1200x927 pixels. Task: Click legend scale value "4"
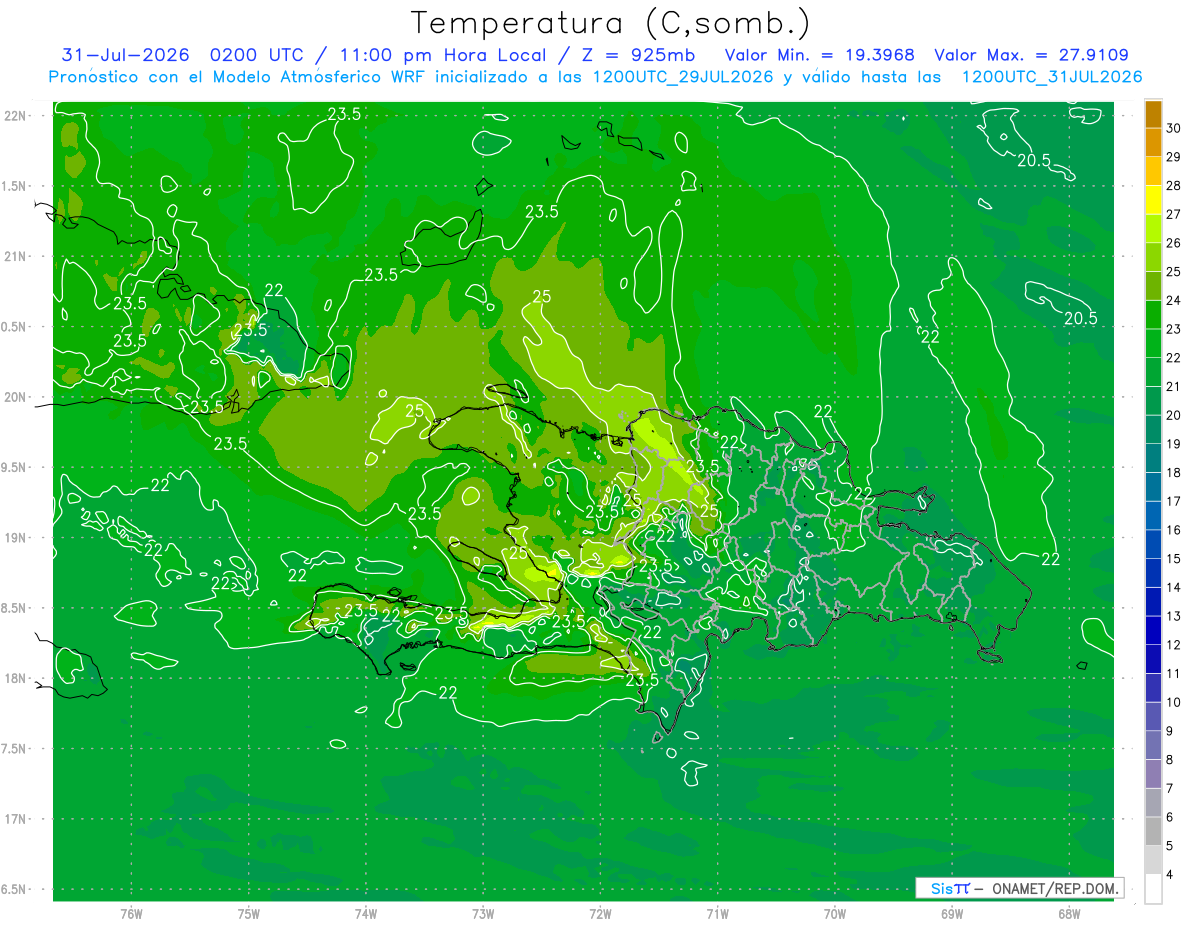click(x=1170, y=875)
